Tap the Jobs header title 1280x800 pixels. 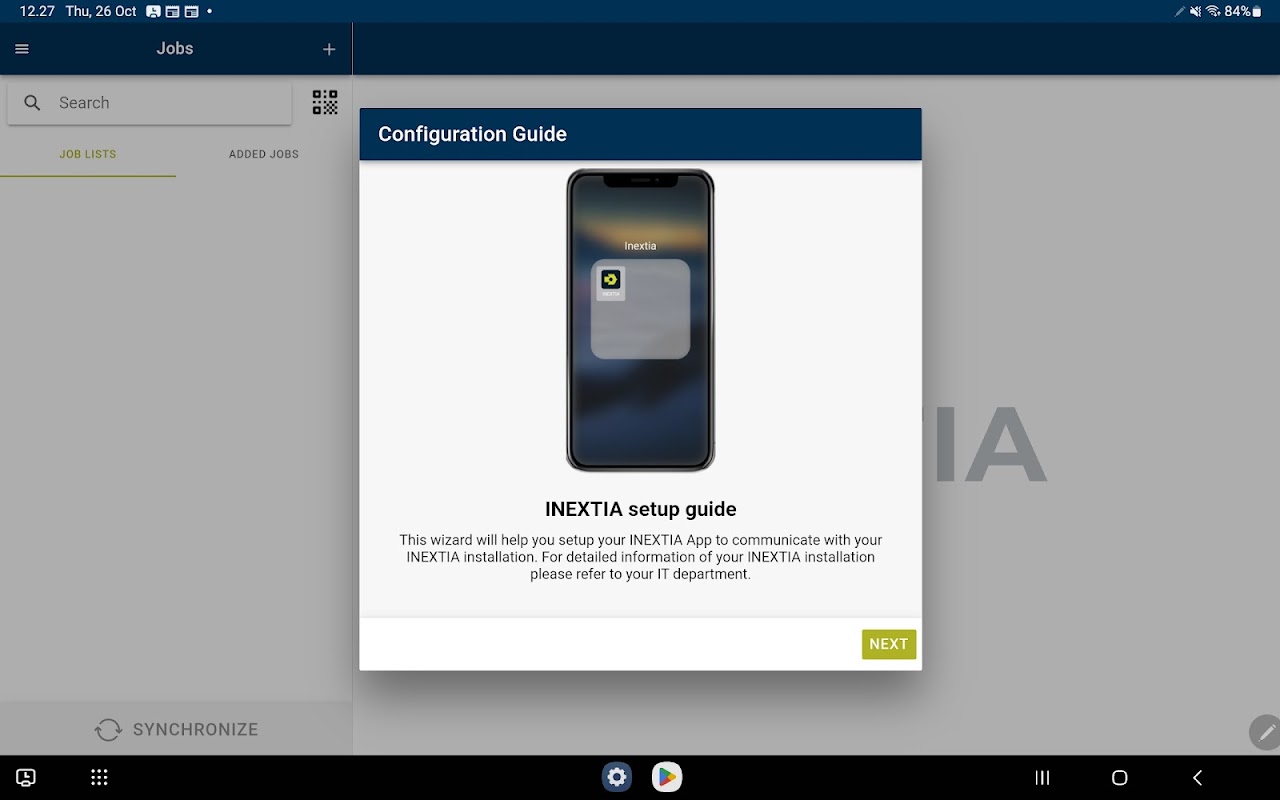(175, 48)
